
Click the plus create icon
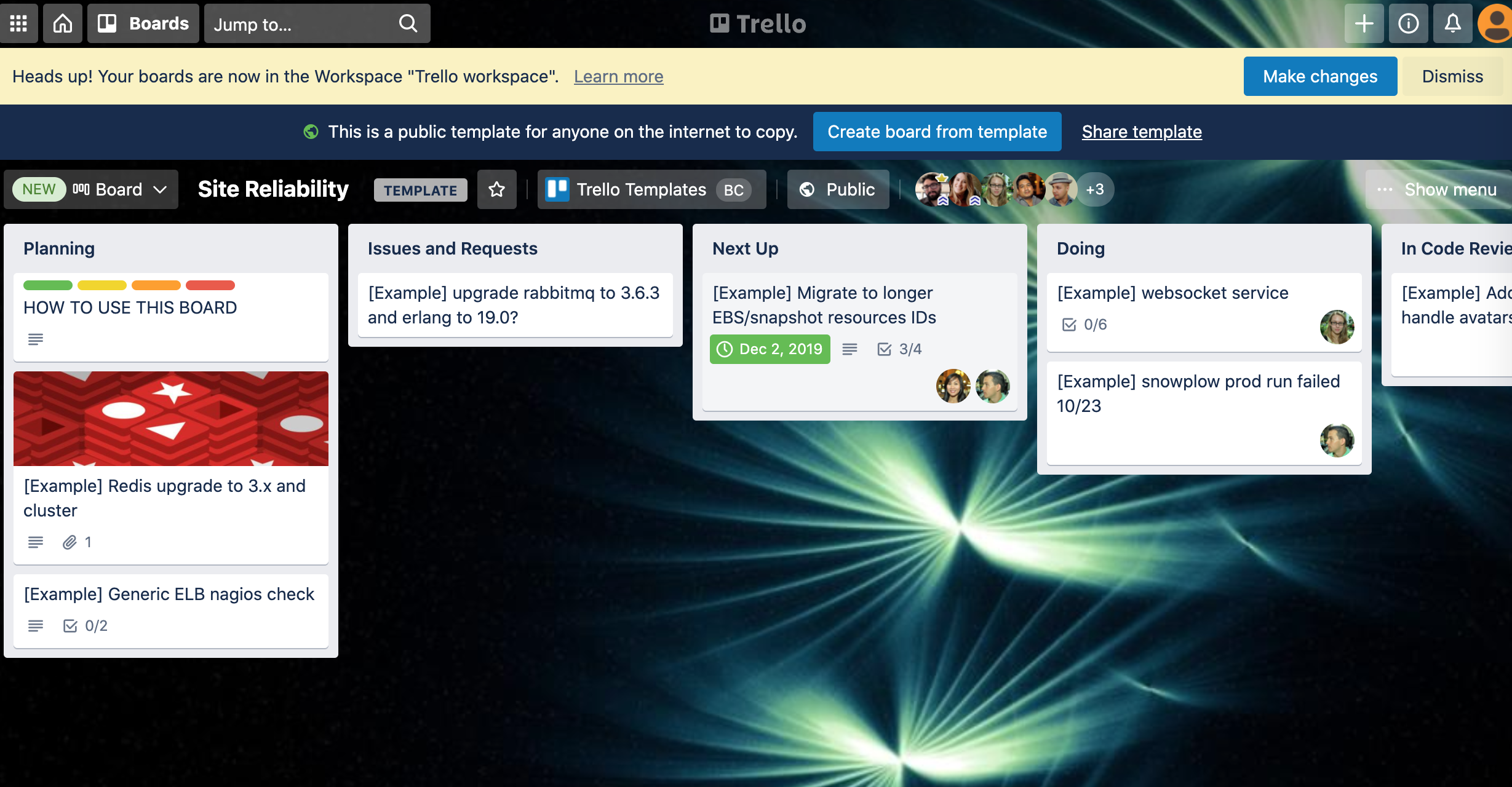tap(1364, 23)
